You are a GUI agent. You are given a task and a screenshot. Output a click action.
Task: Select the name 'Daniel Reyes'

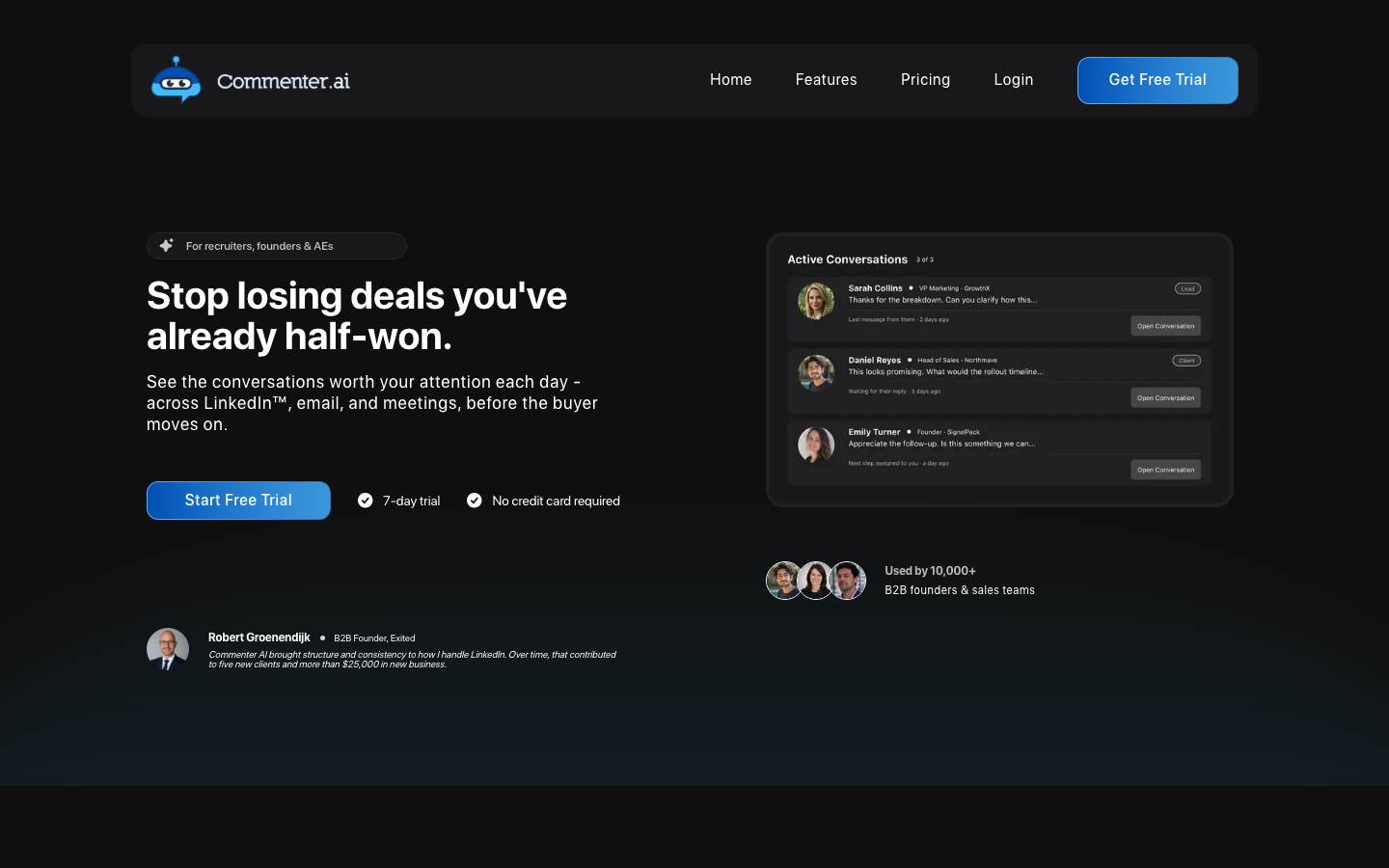[x=874, y=361]
